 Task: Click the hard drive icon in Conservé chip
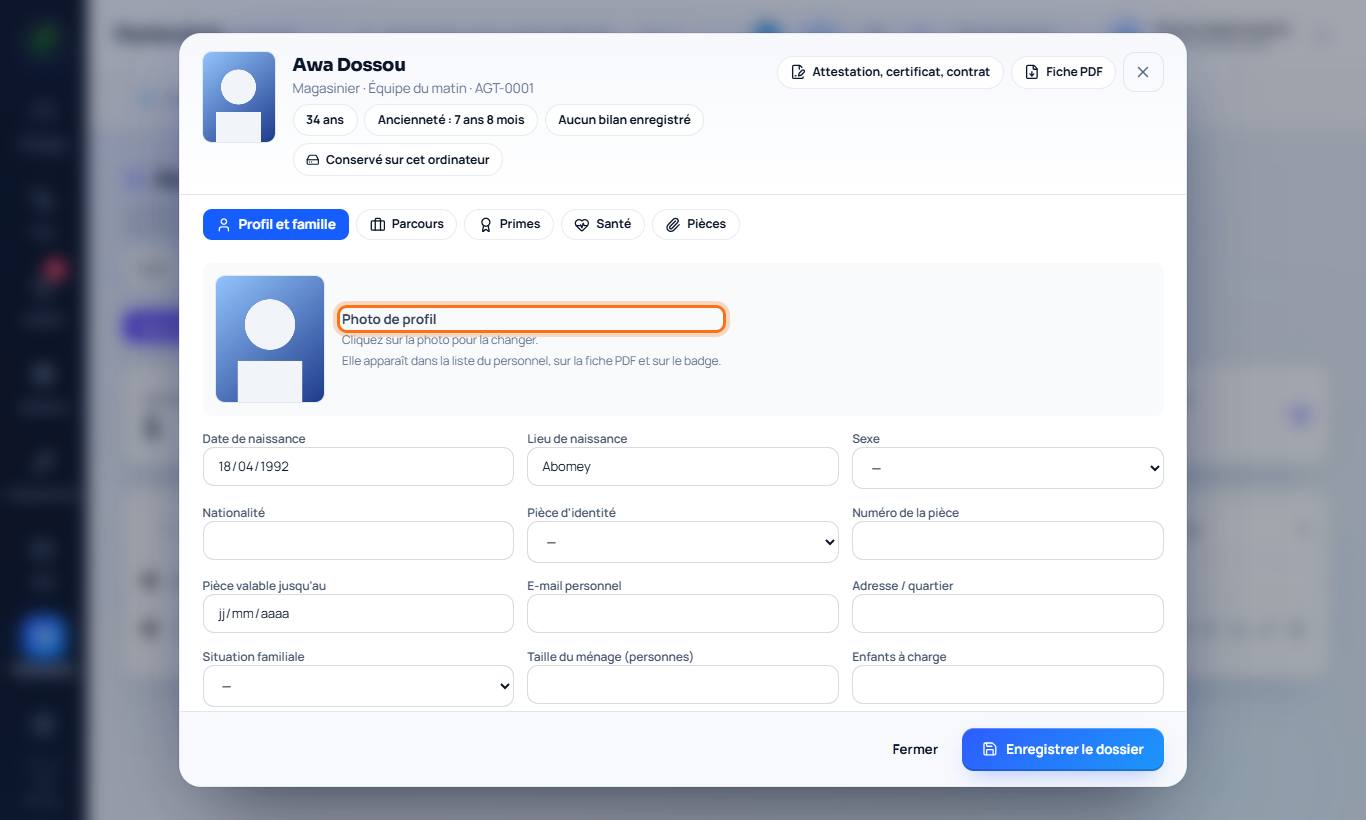click(313, 160)
